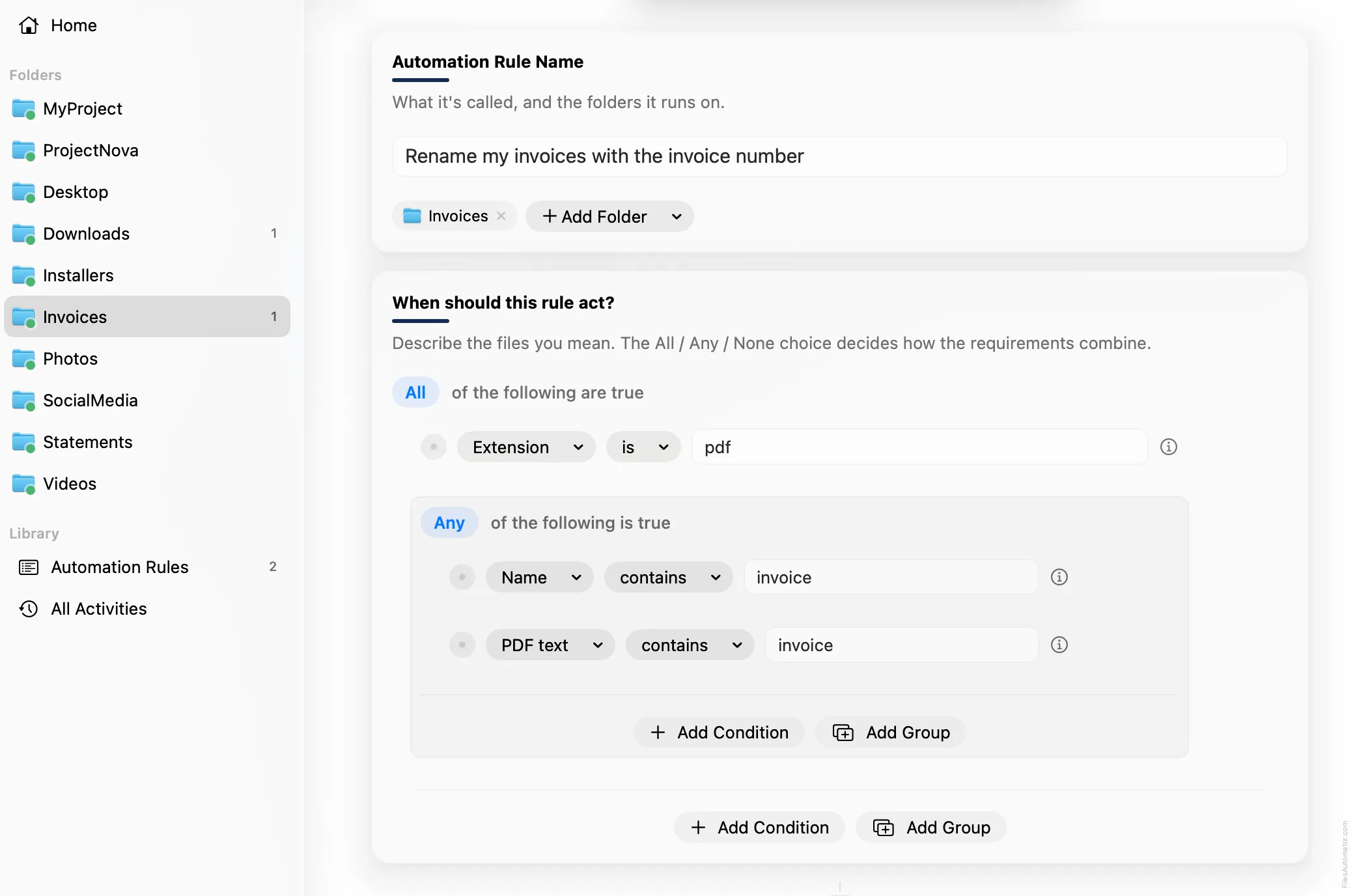Click the MyProject folder icon

pyautogui.click(x=23, y=109)
